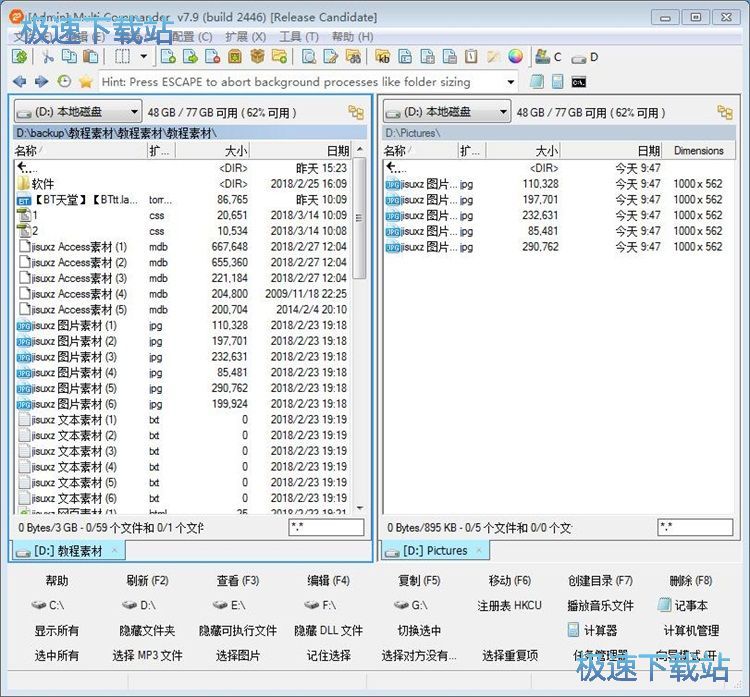Click the 刷新 (F2) button
The width and height of the screenshot is (750, 697).
point(147,581)
